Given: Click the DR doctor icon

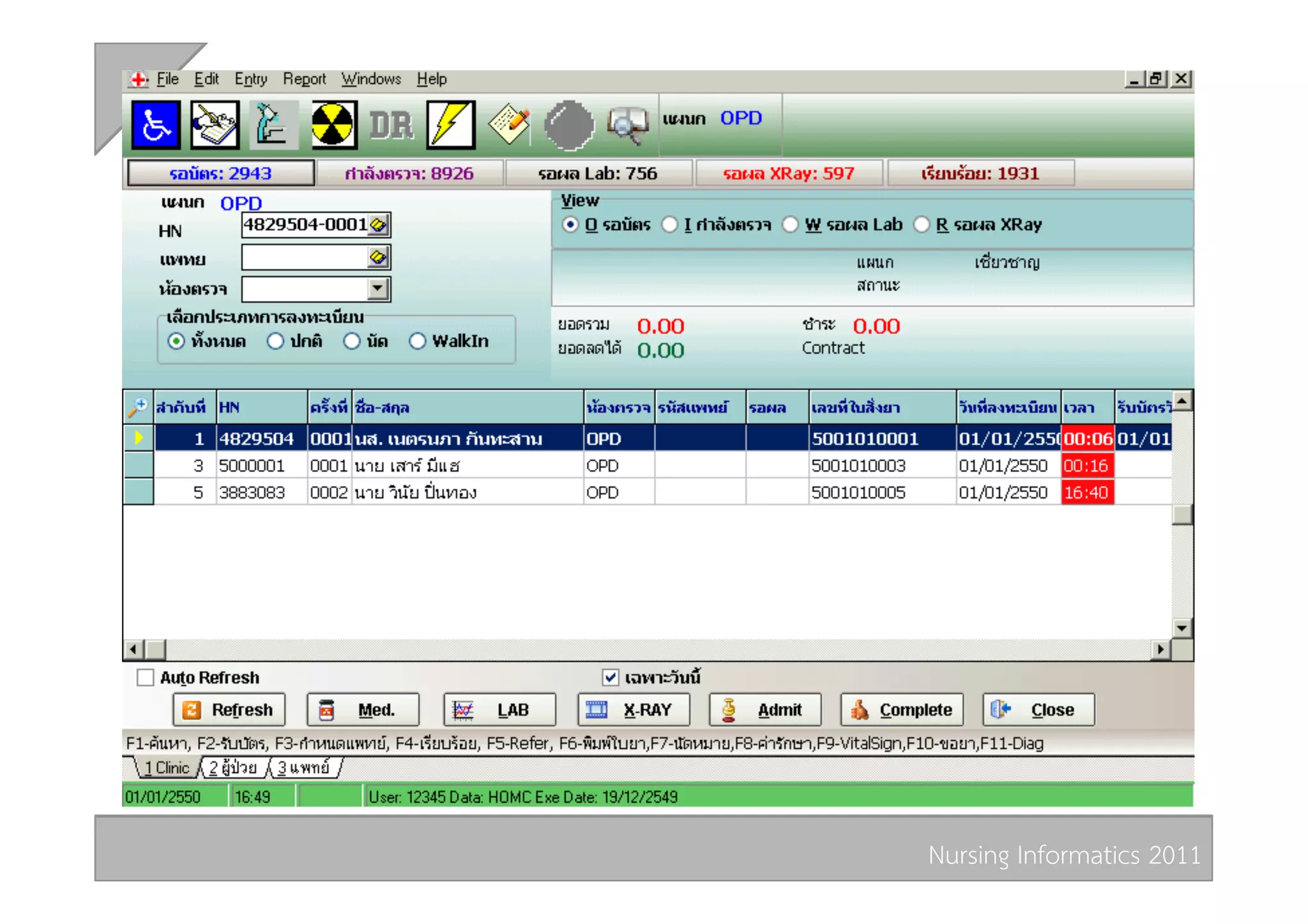Looking at the screenshot, I should point(391,125).
